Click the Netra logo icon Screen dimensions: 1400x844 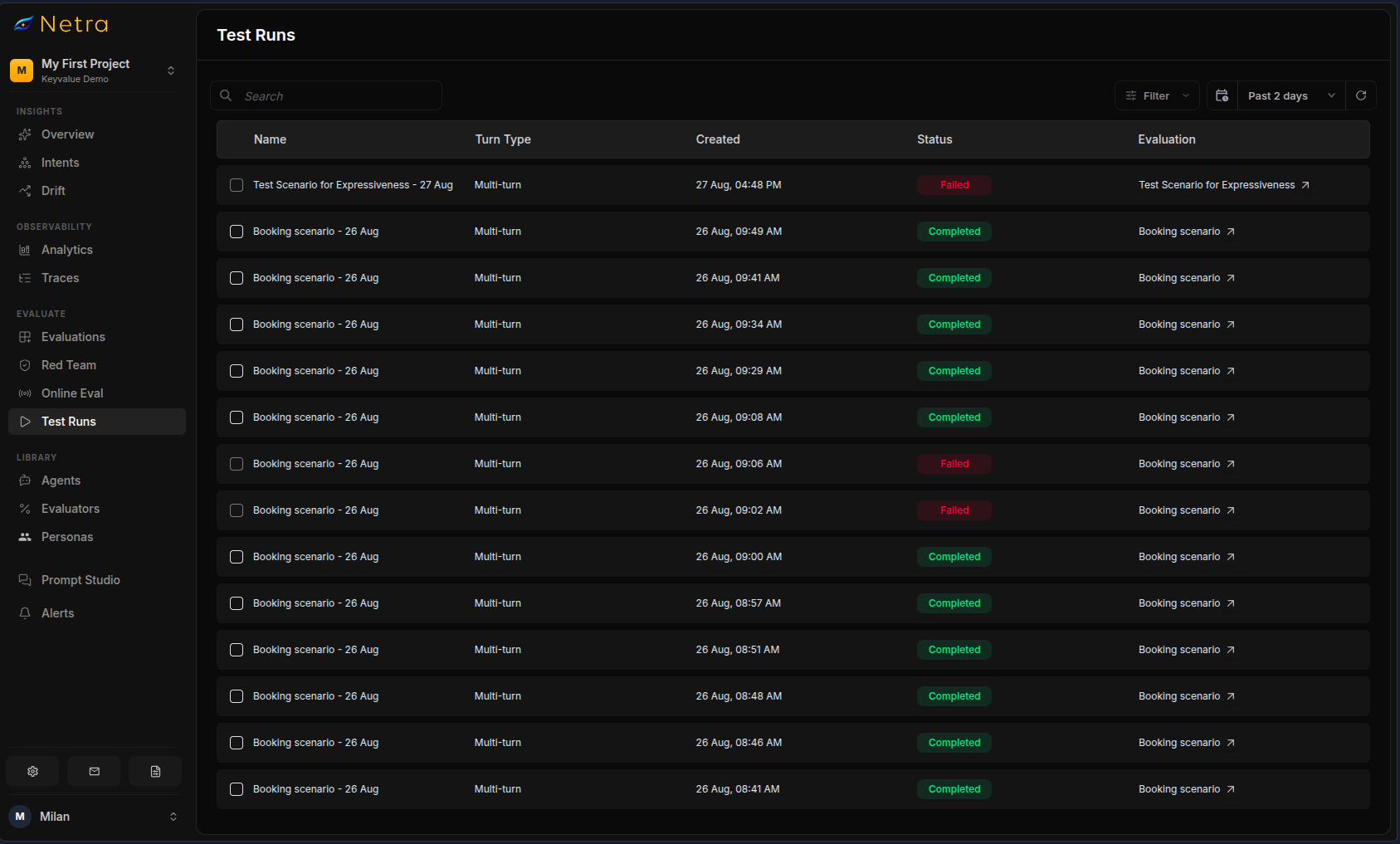point(24,24)
